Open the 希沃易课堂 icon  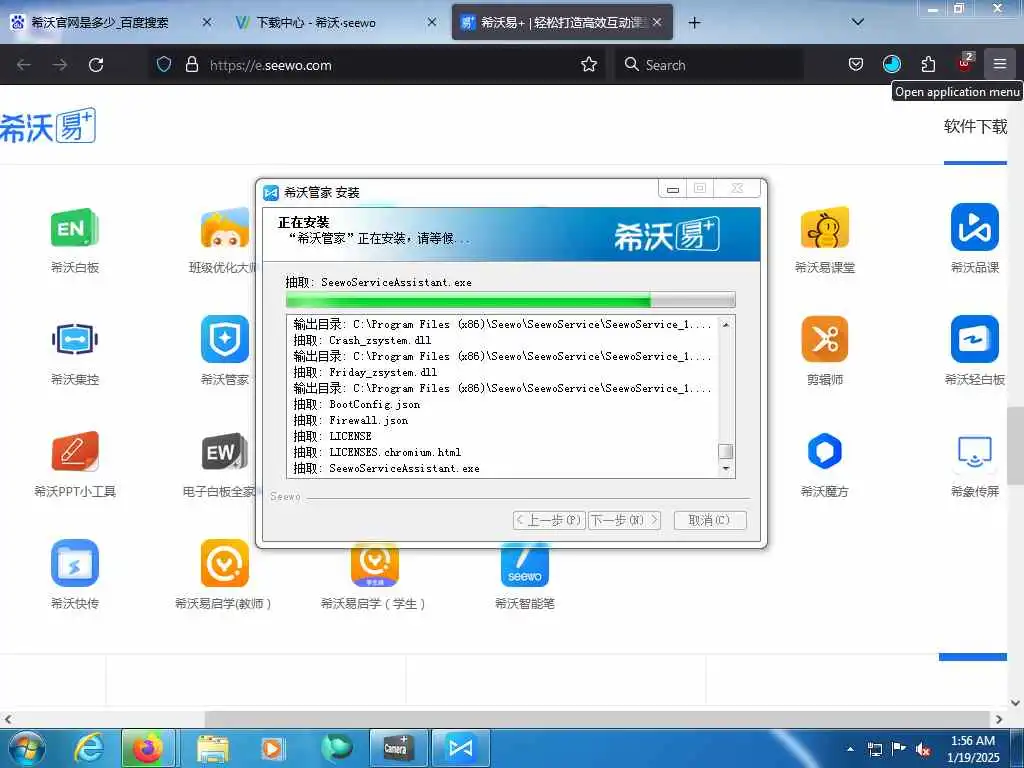pyautogui.click(x=825, y=227)
